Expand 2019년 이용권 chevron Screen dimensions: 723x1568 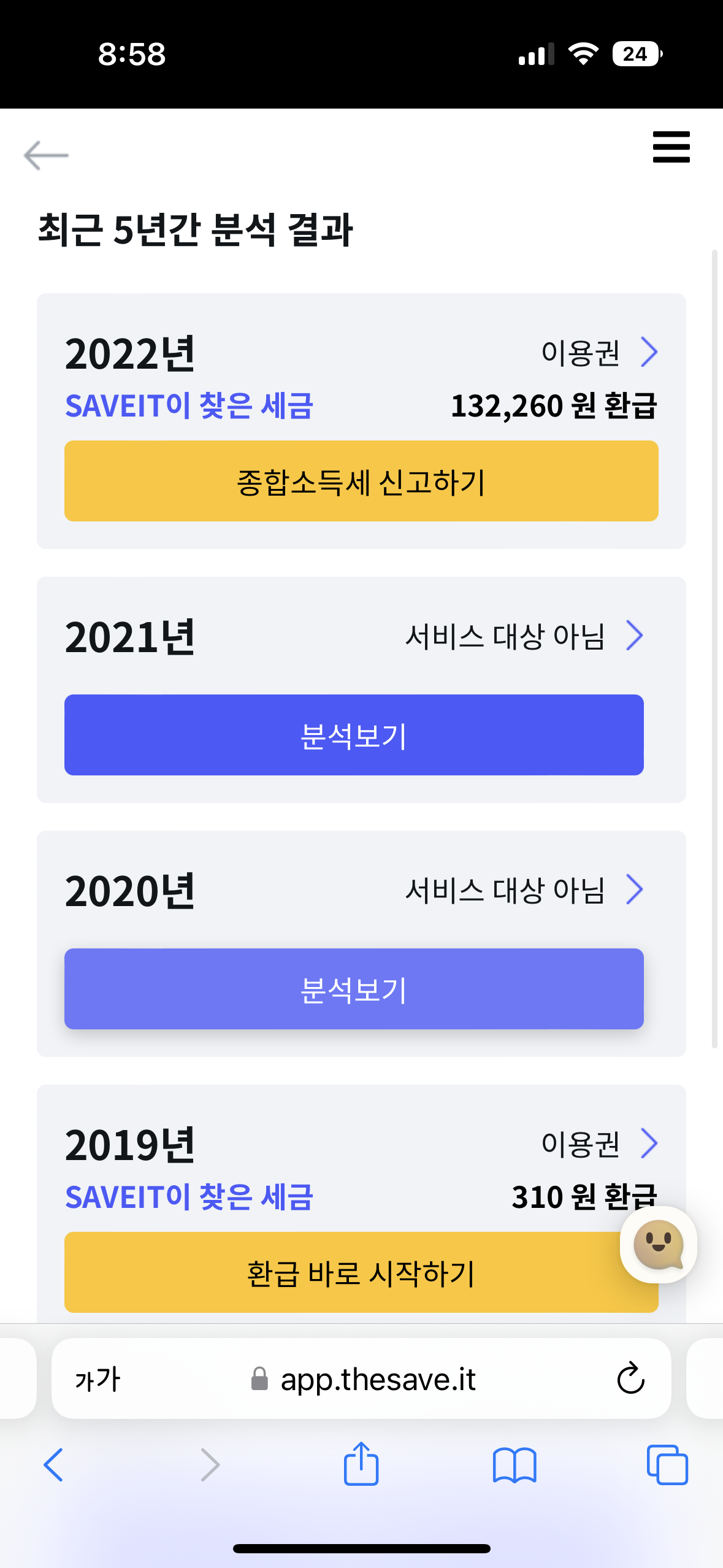coord(649,1143)
